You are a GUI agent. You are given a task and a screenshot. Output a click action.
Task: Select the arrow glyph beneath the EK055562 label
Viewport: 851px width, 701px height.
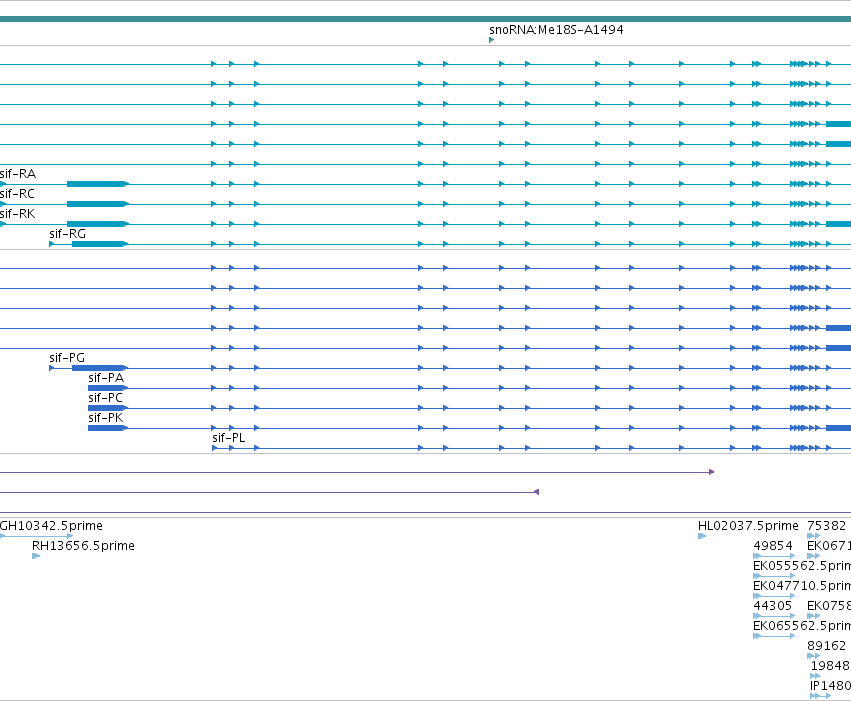774,576
